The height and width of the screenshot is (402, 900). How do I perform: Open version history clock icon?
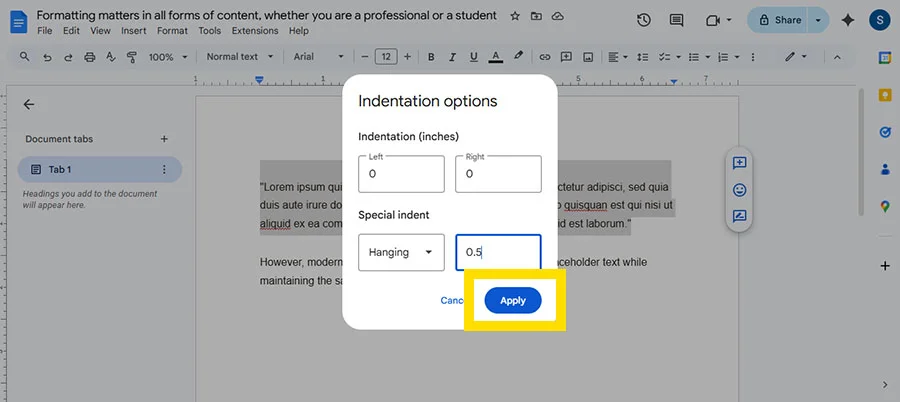(x=644, y=20)
